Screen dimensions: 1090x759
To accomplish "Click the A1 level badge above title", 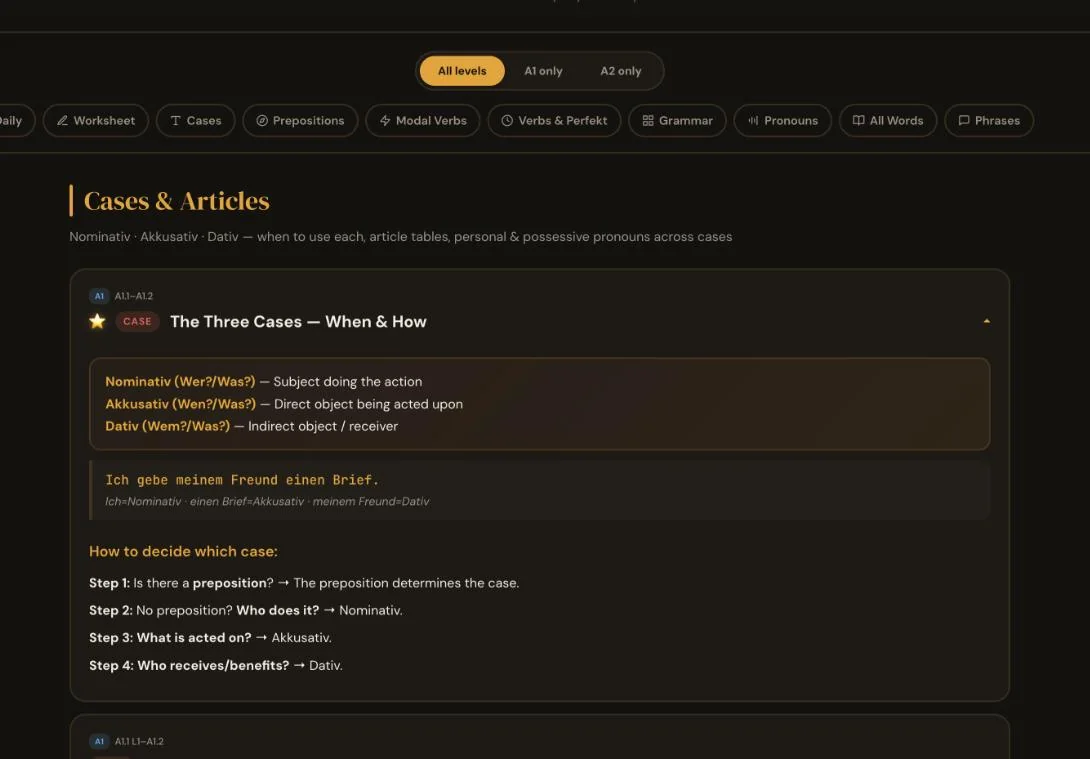I will [x=99, y=296].
